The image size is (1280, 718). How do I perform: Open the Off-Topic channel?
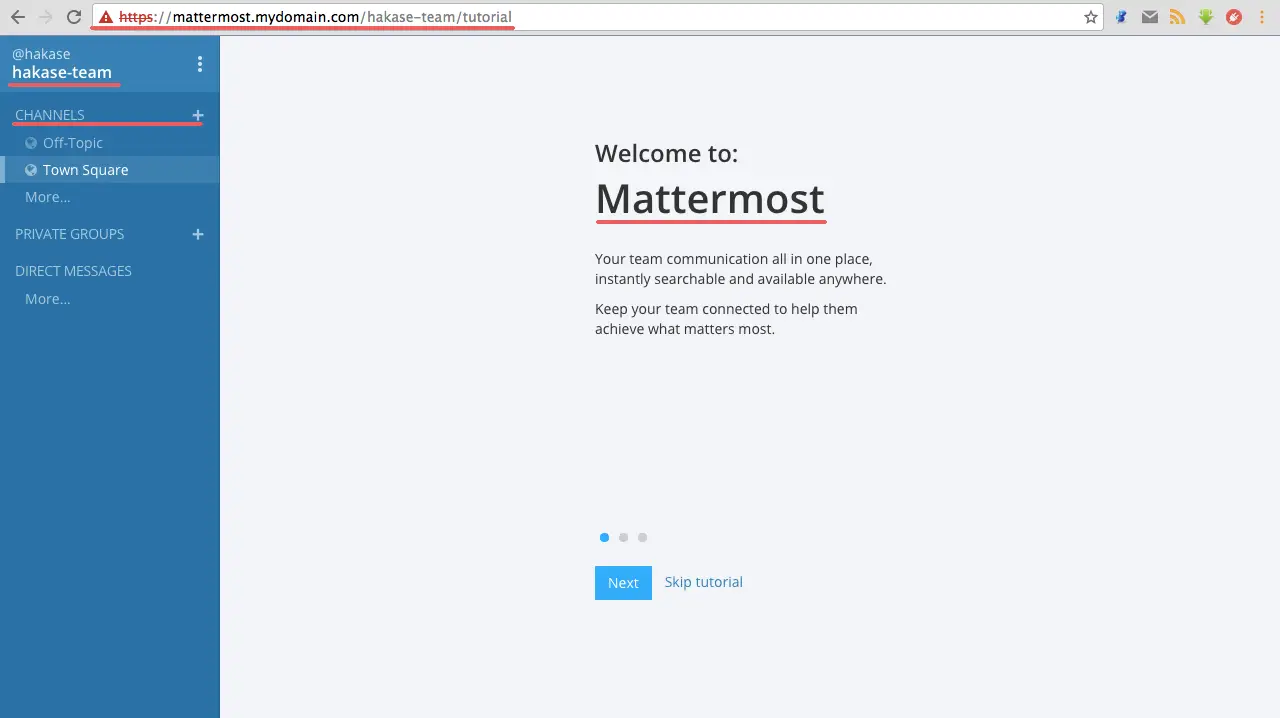(x=110, y=143)
